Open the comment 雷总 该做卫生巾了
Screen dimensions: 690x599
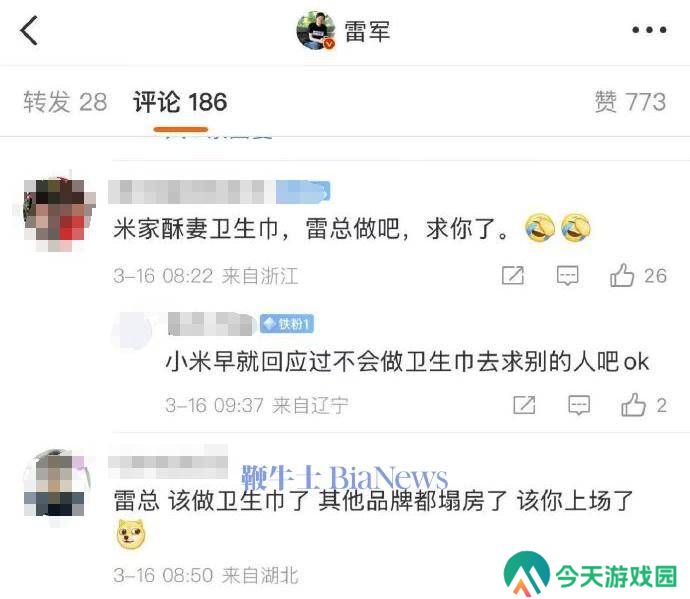click(373, 501)
